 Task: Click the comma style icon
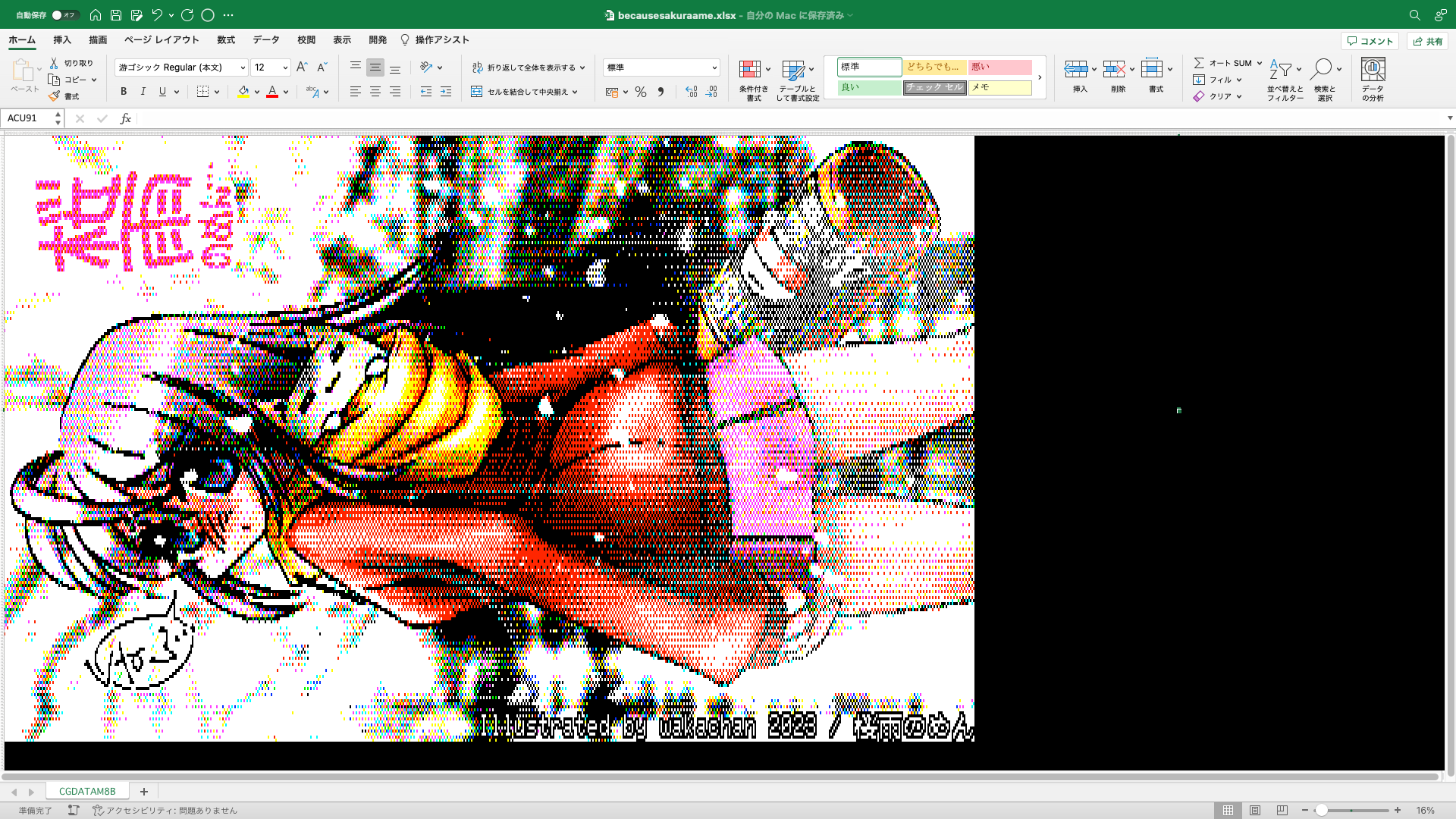click(x=661, y=92)
